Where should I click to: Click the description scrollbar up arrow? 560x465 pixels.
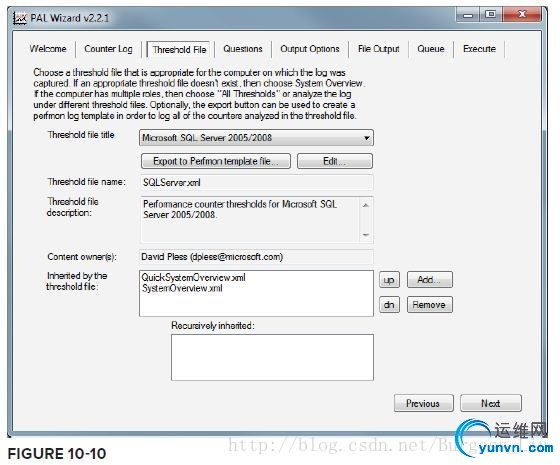point(365,205)
